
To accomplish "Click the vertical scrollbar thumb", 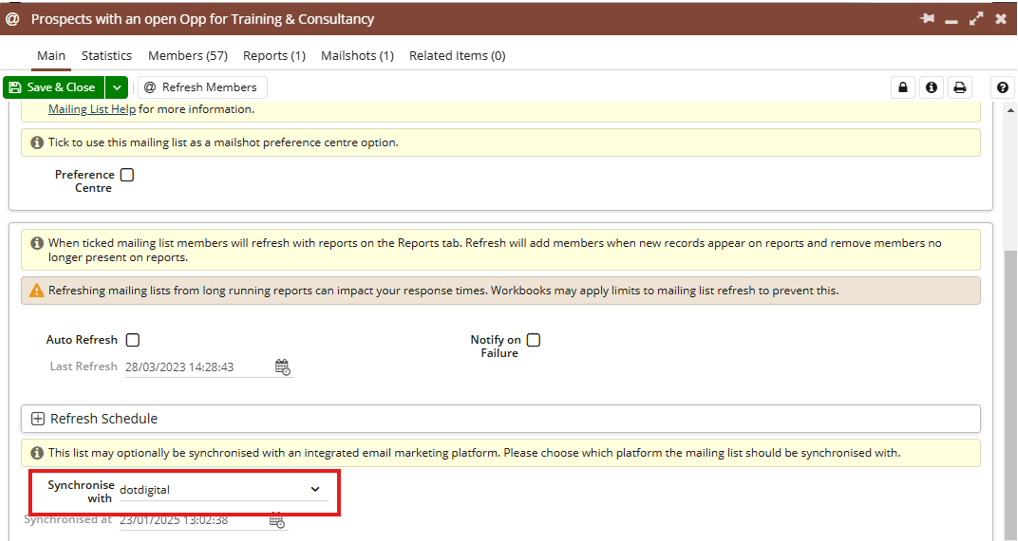I will coord(1011,396).
